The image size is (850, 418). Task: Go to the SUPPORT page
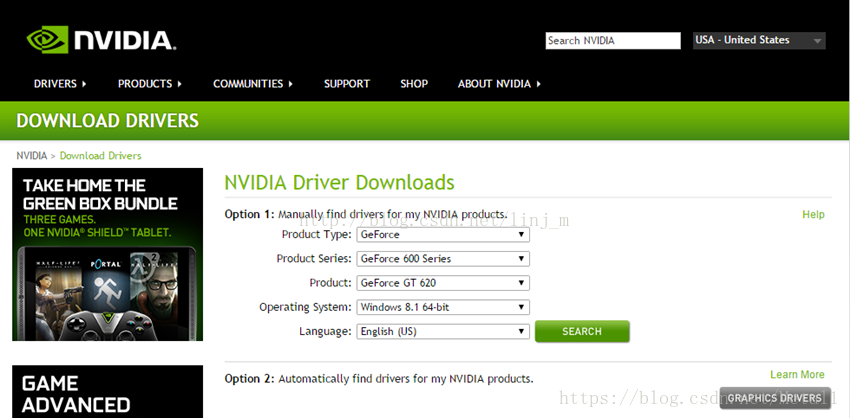click(347, 83)
